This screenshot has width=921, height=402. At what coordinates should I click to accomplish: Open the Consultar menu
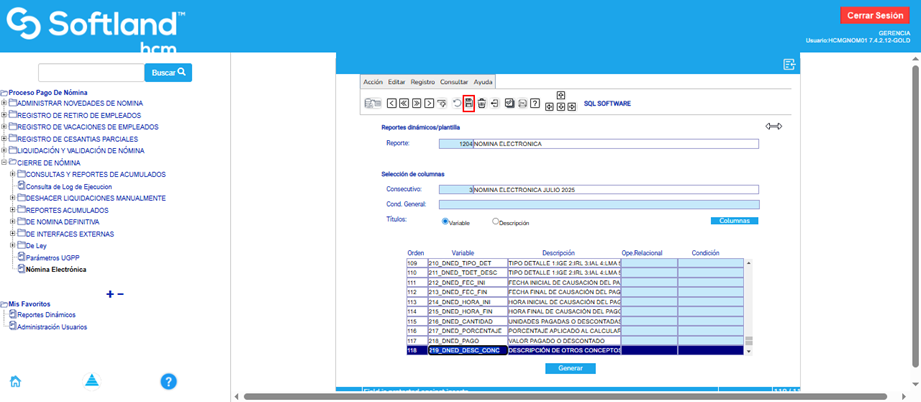coord(454,82)
